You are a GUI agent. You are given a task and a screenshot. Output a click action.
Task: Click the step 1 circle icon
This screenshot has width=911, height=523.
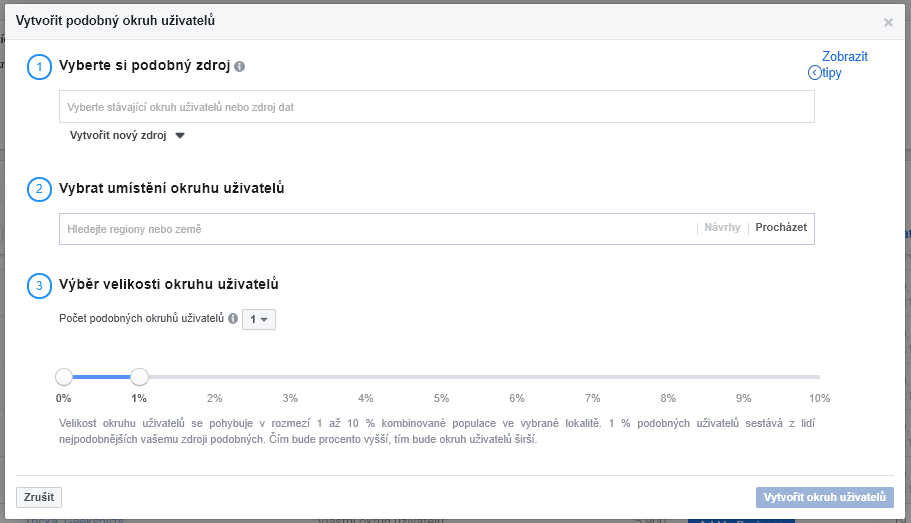40,67
